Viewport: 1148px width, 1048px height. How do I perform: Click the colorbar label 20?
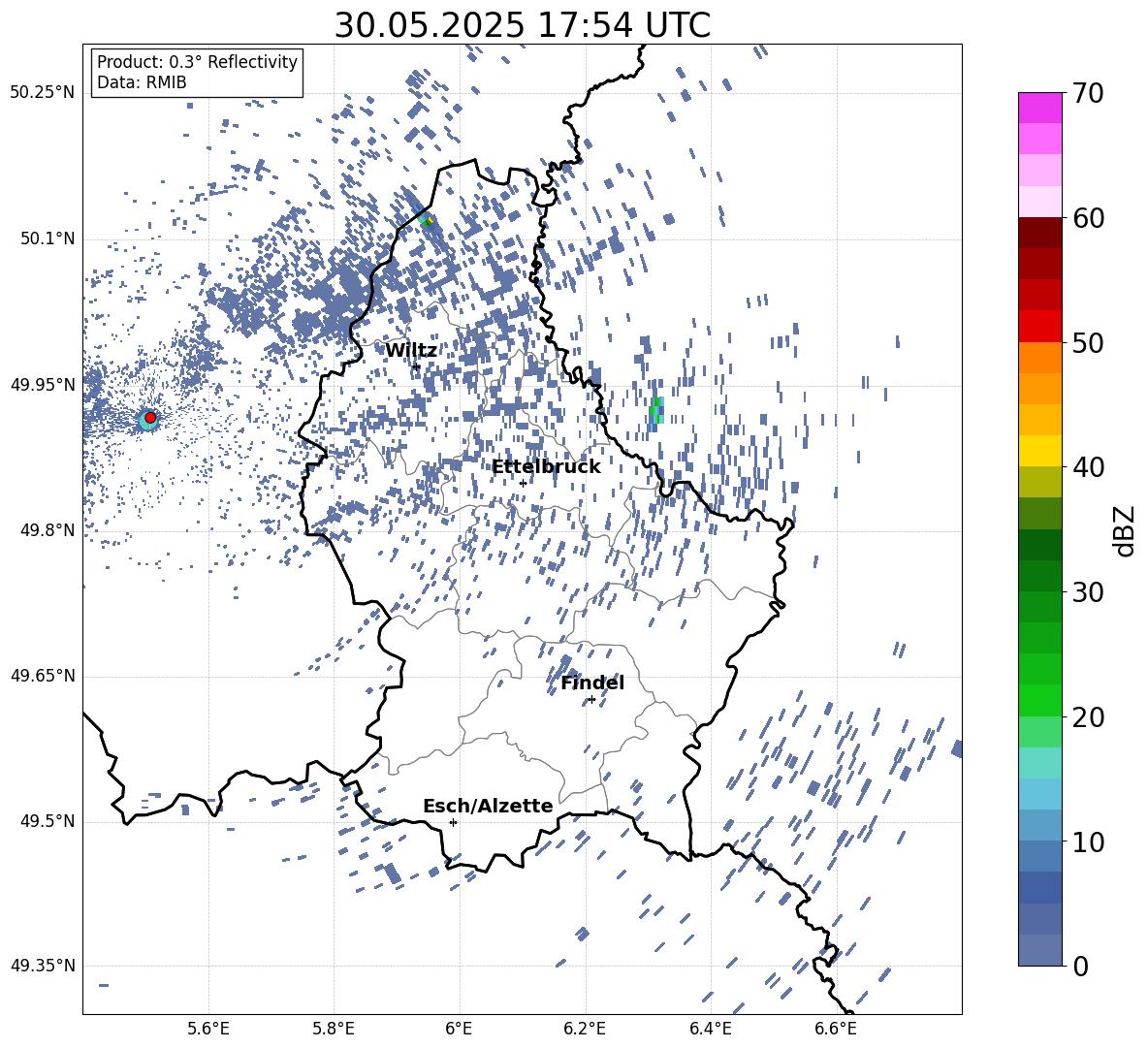[1088, 717]
